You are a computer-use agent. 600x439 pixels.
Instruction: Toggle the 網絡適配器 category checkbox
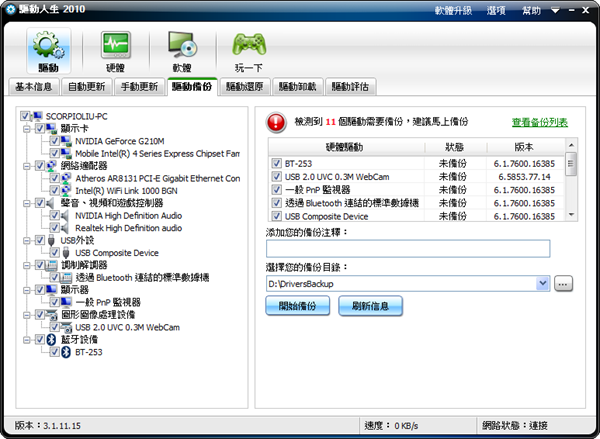point(40,166)
